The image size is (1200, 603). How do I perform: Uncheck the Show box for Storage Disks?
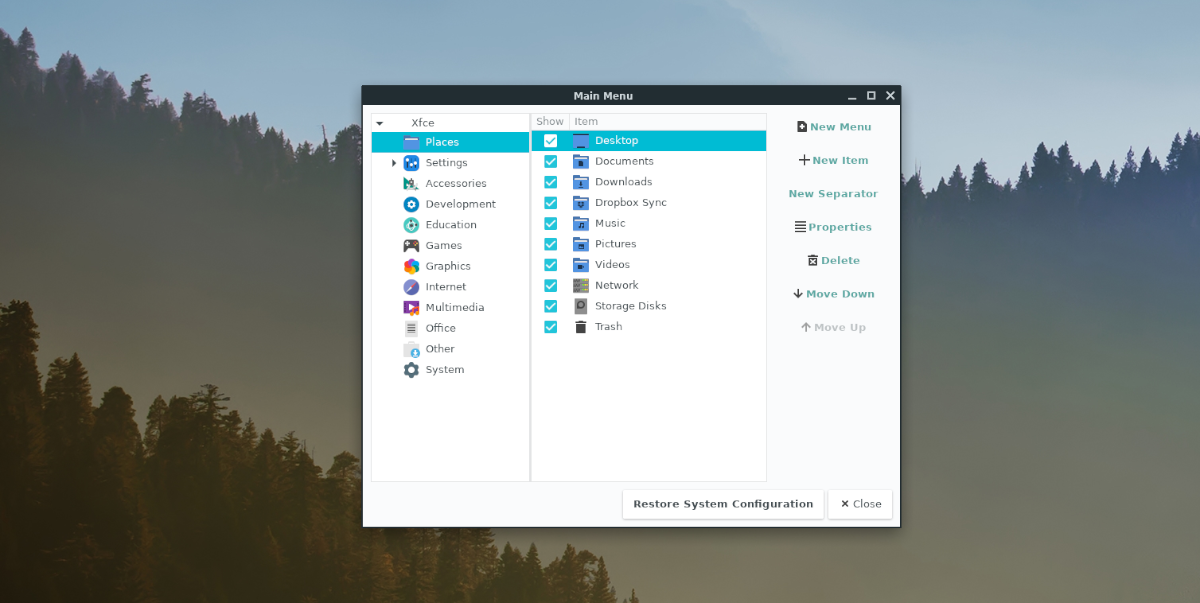tap(550, 305)
